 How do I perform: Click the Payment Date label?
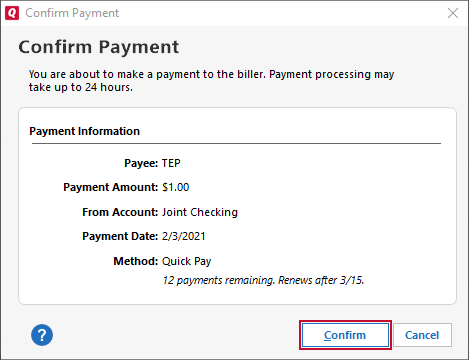click(x=120, y=236)
